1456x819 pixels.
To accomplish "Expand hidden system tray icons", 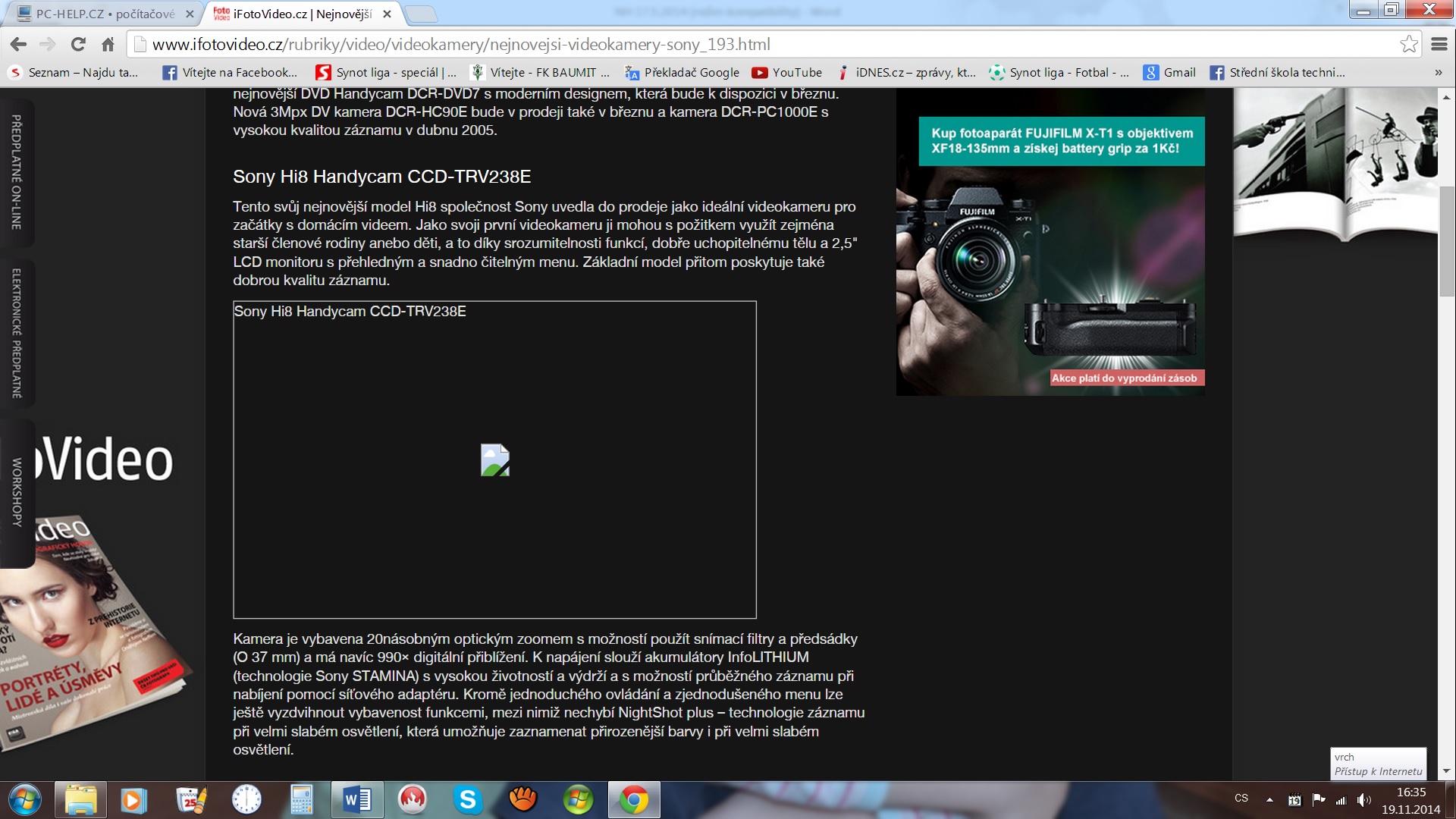I will point(1269,799).
